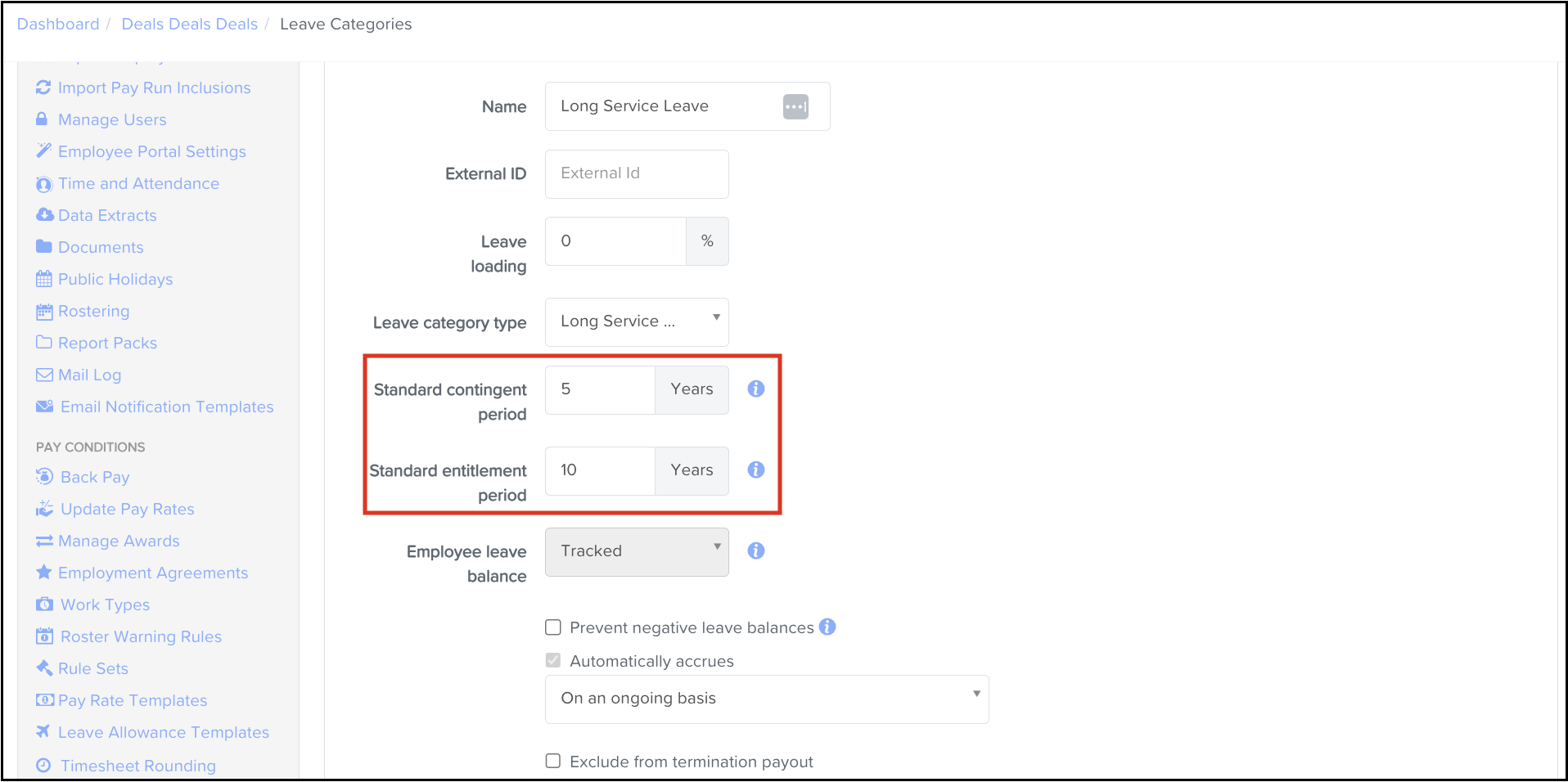Click the Dashboard breadcrumb link
Image resolution: width=1568 pixels, height=782 pixels.
point(58,25)
